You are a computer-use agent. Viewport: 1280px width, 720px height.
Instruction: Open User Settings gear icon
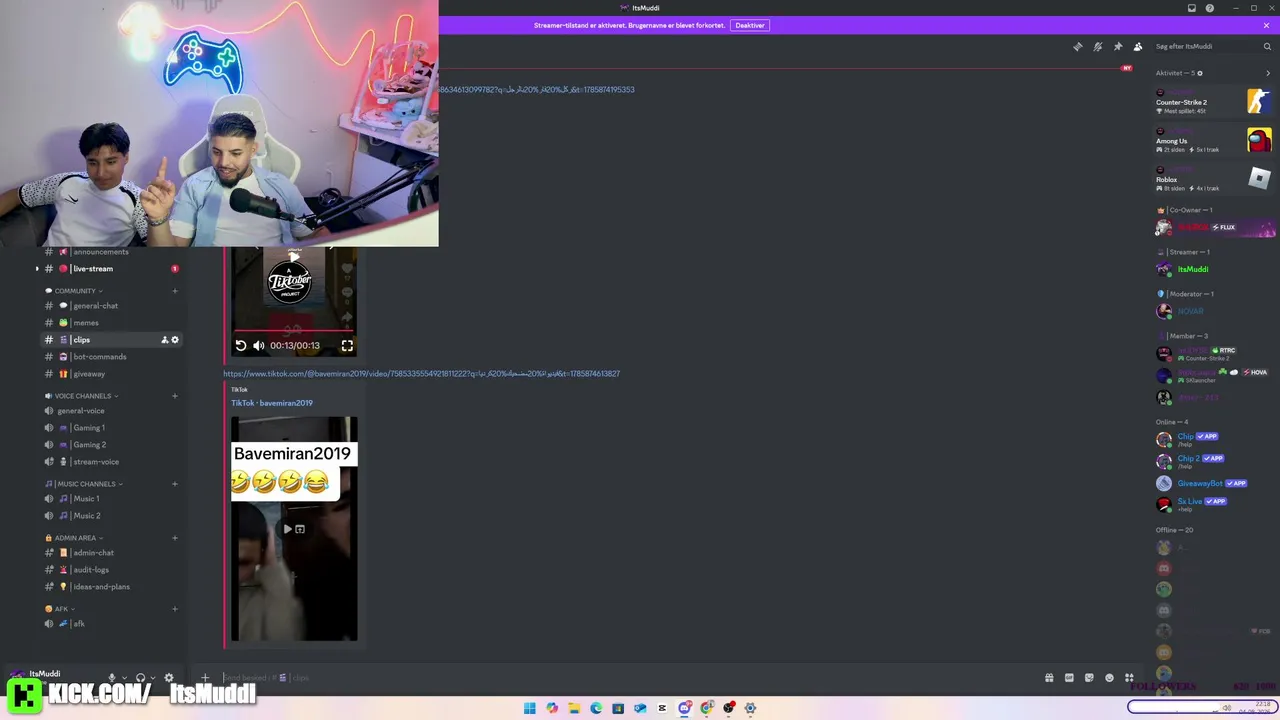168,678
